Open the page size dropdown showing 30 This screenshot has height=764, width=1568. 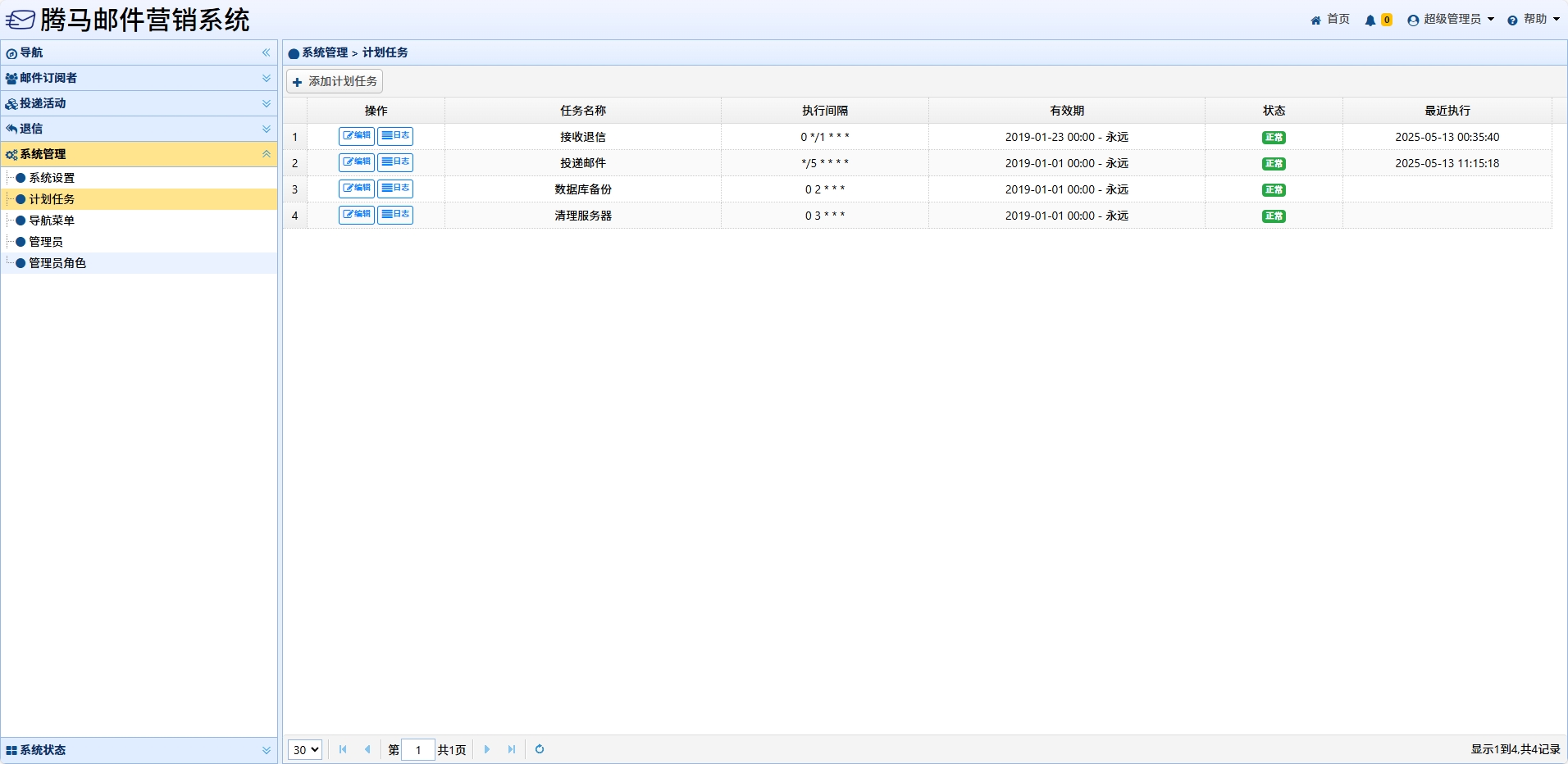click(x=305, y=750)
